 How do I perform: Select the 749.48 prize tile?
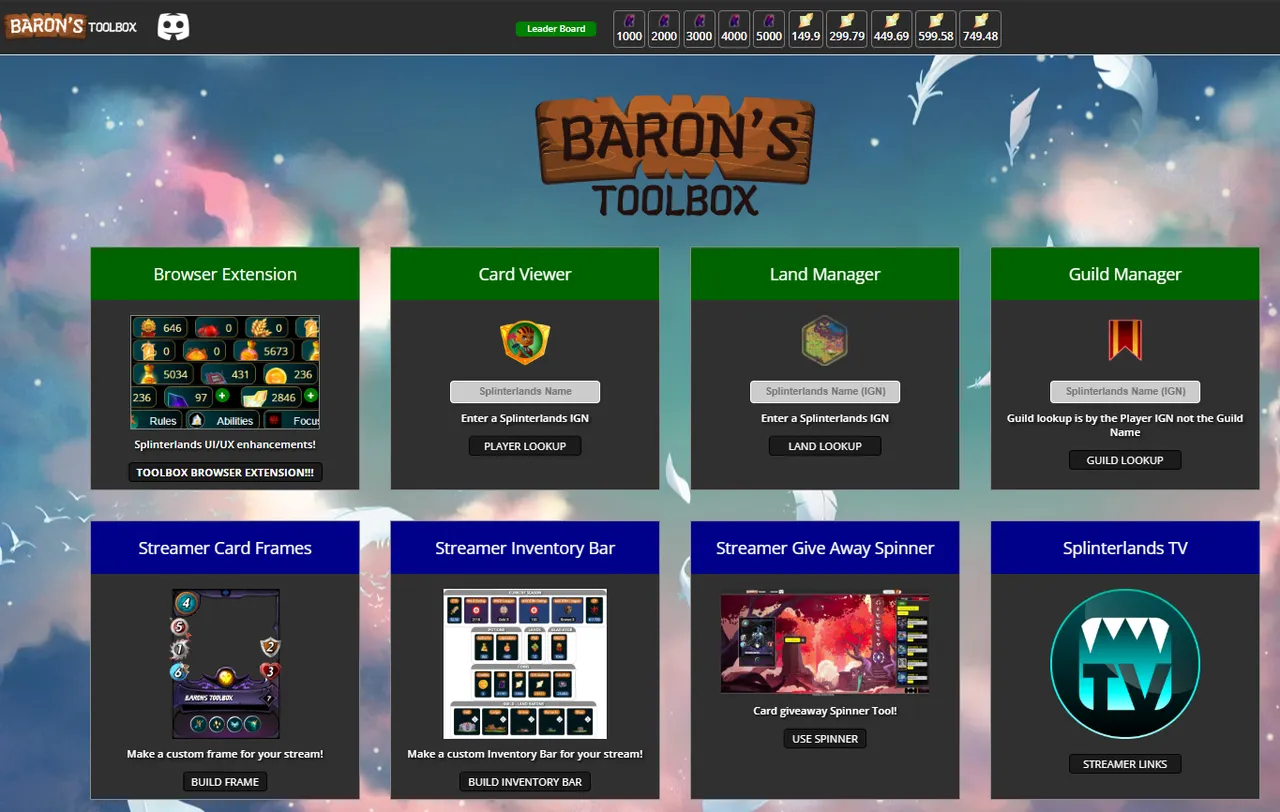(x=980, y=29)
